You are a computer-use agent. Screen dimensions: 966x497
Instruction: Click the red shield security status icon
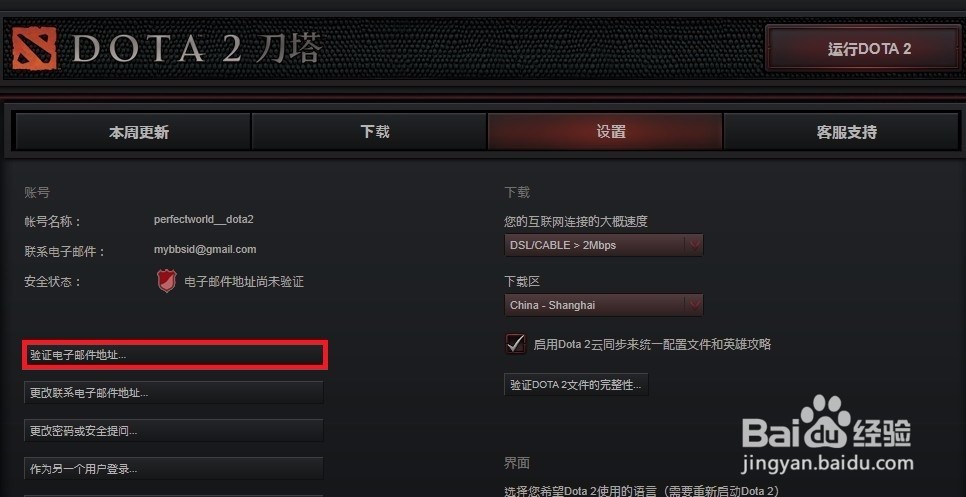point(166,281)
